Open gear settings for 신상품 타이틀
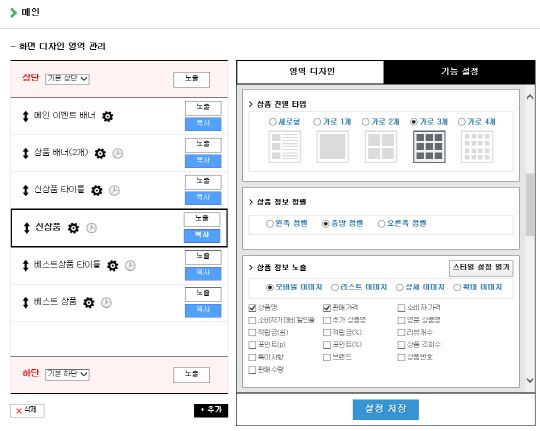 [97, 190]
